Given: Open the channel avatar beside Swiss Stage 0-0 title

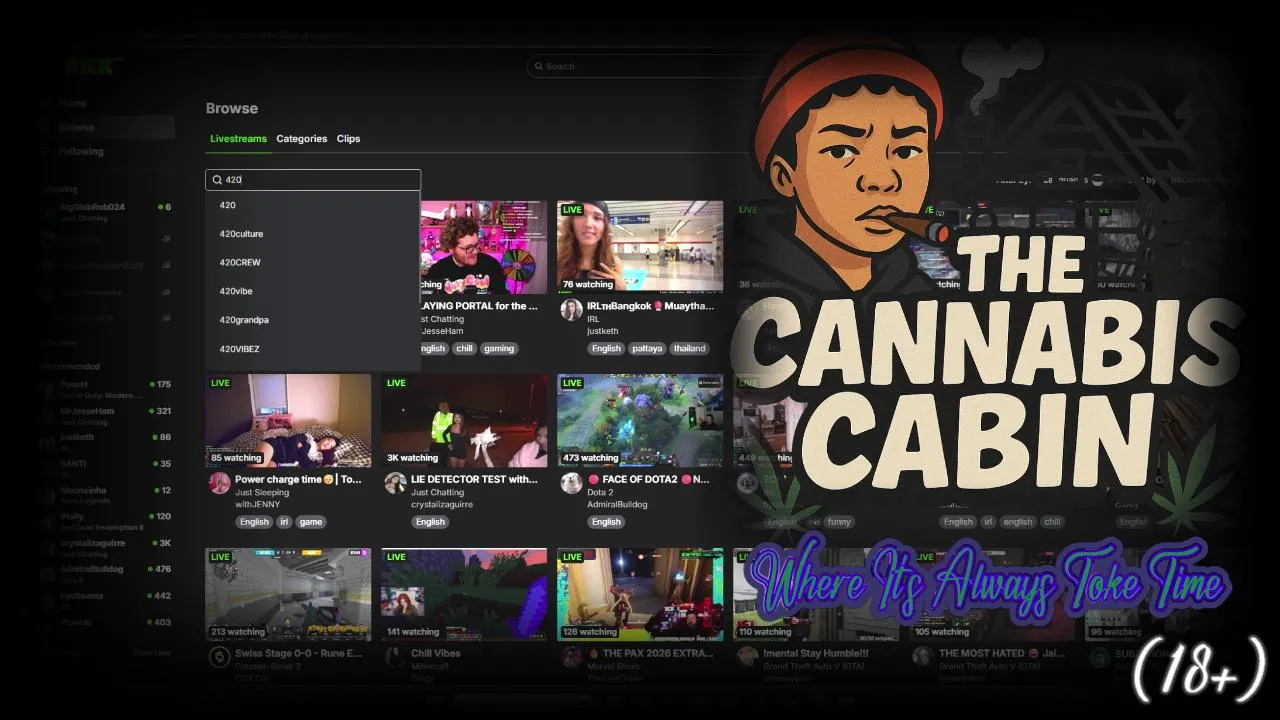Looking at the screenshot, I should coord(219,657).
